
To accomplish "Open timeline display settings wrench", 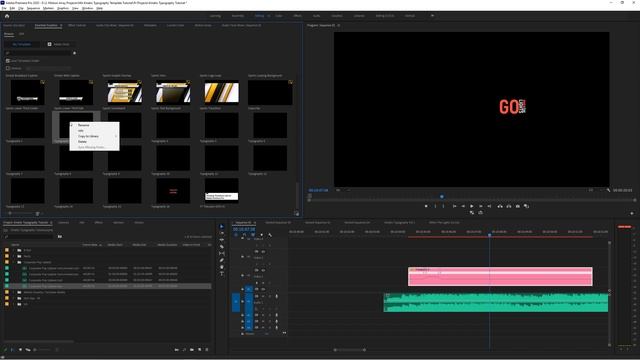I will 270,235.
